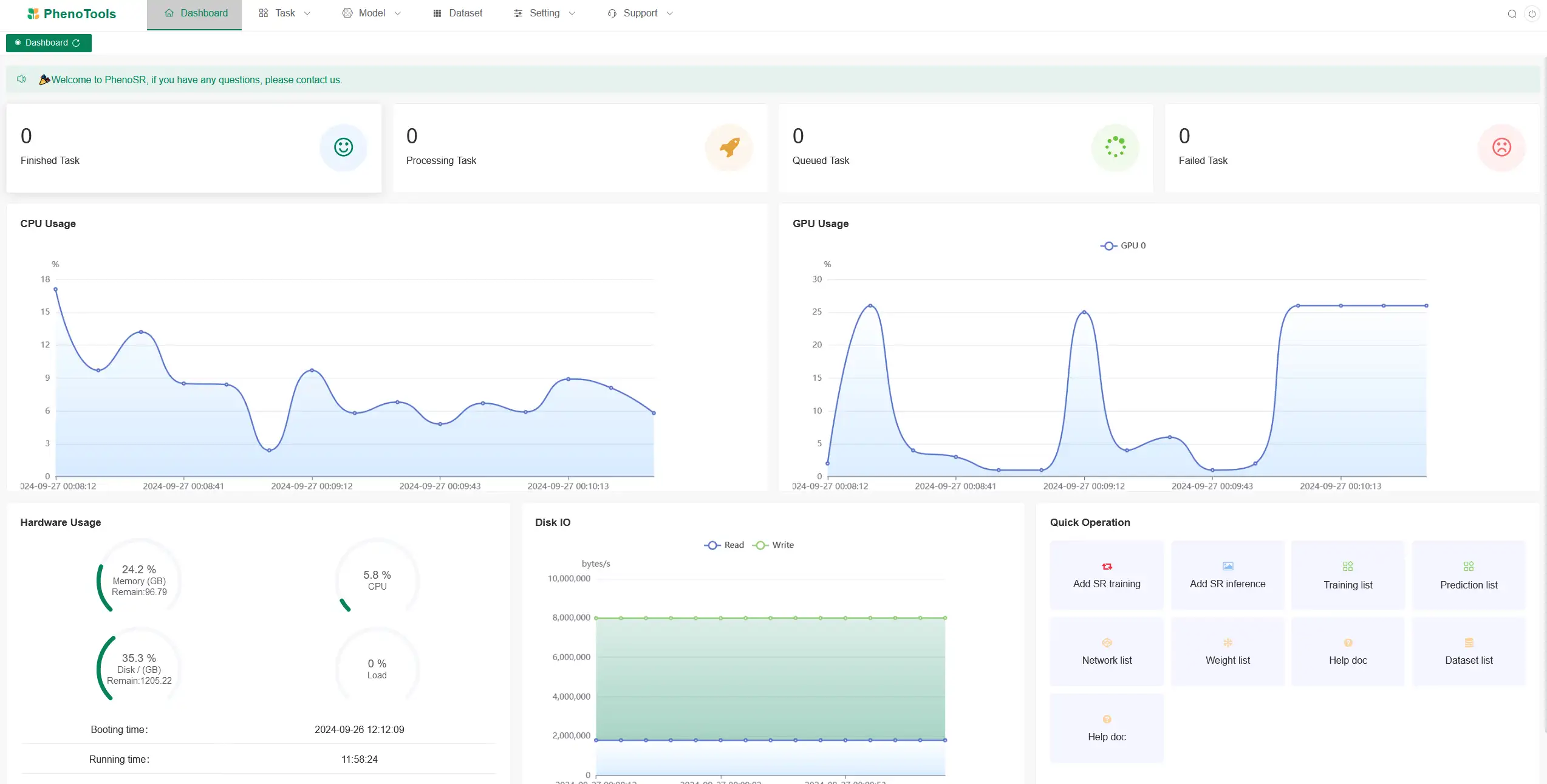Click the refresh icon on the Dashboard tag

[76, 43]
